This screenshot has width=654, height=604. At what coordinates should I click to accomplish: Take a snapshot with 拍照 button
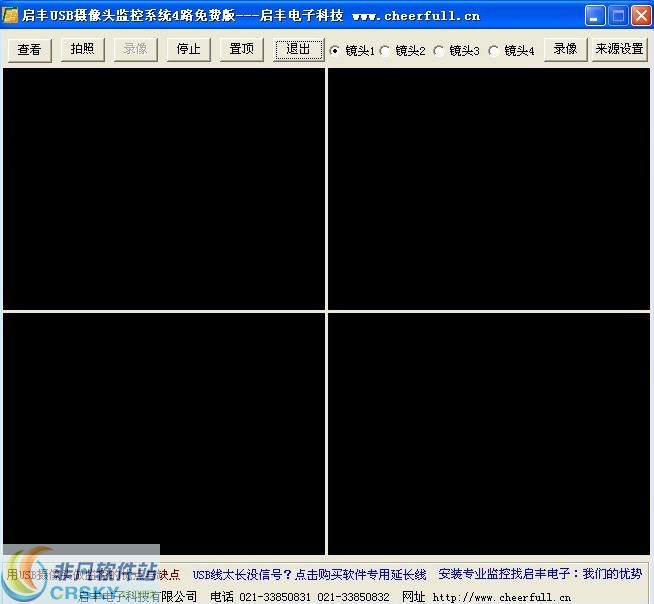coord(83,49)
